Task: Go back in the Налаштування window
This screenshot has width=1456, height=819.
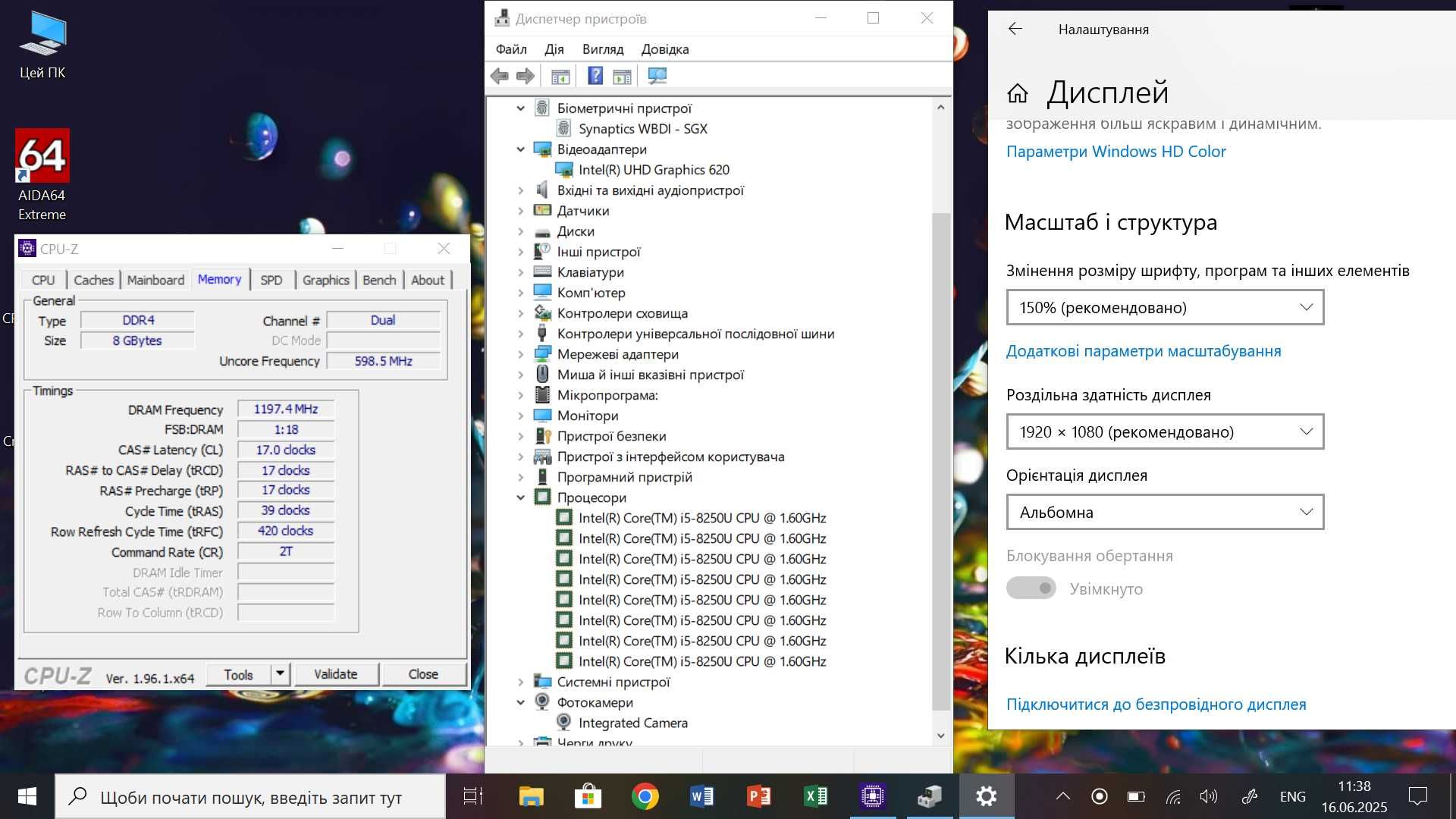Action: click(1015, 29)
